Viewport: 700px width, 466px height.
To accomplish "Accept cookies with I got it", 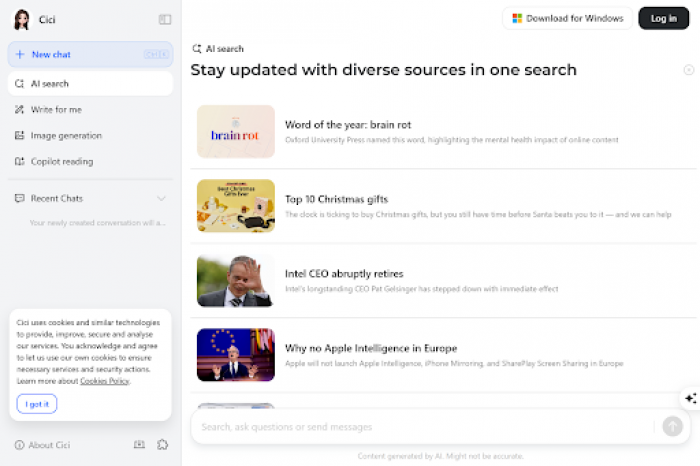I will [x=37, y=403].
